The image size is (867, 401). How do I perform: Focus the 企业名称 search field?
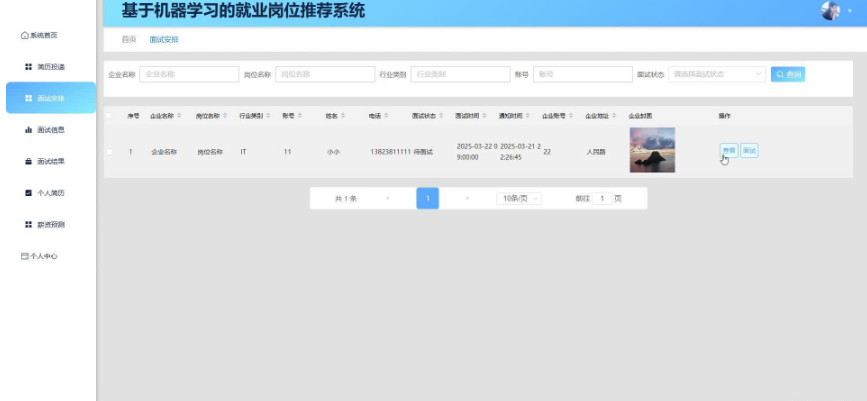(189, 74)
